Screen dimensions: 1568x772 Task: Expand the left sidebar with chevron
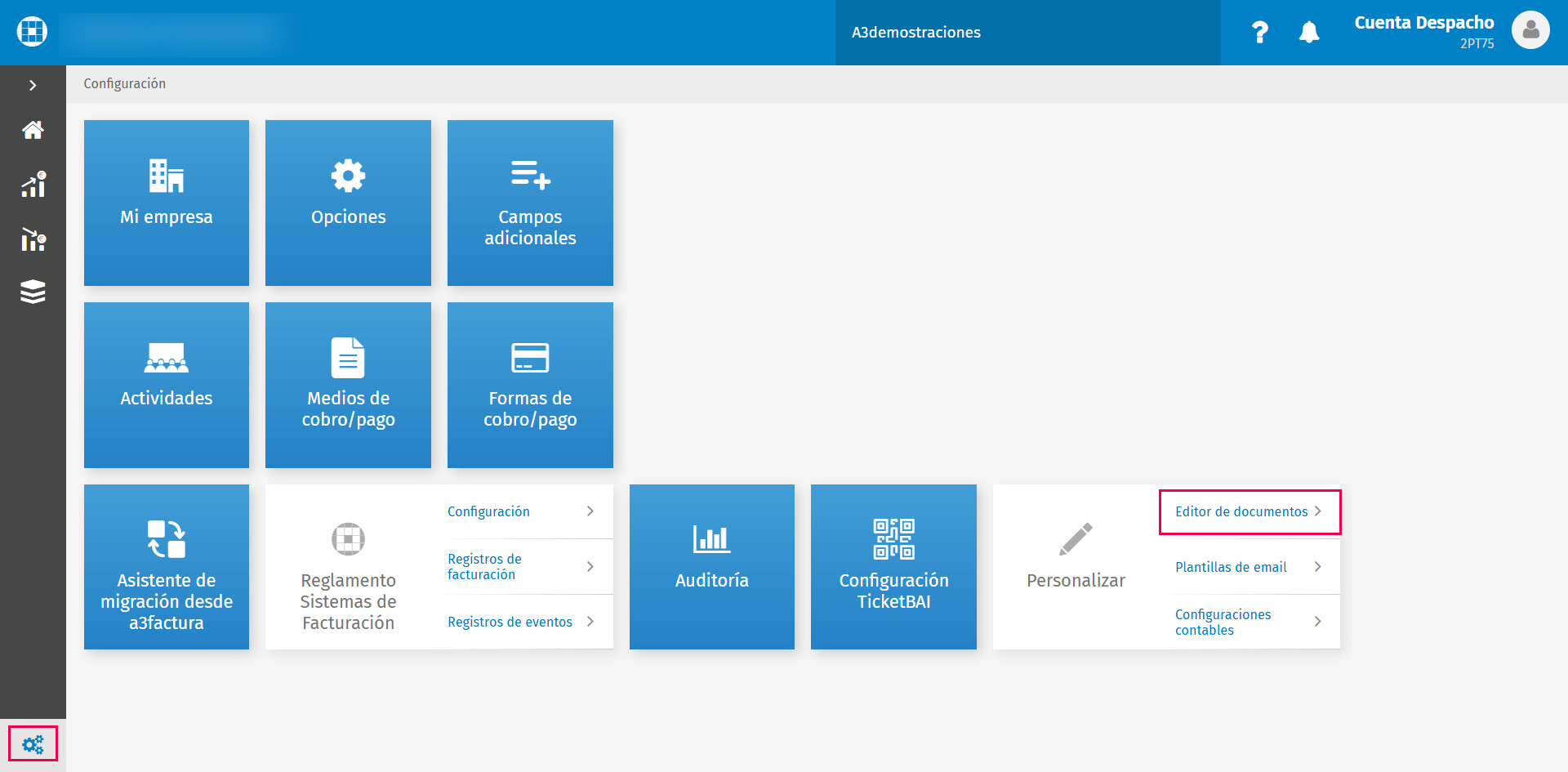pyautogui.click(x=33, y=85)
